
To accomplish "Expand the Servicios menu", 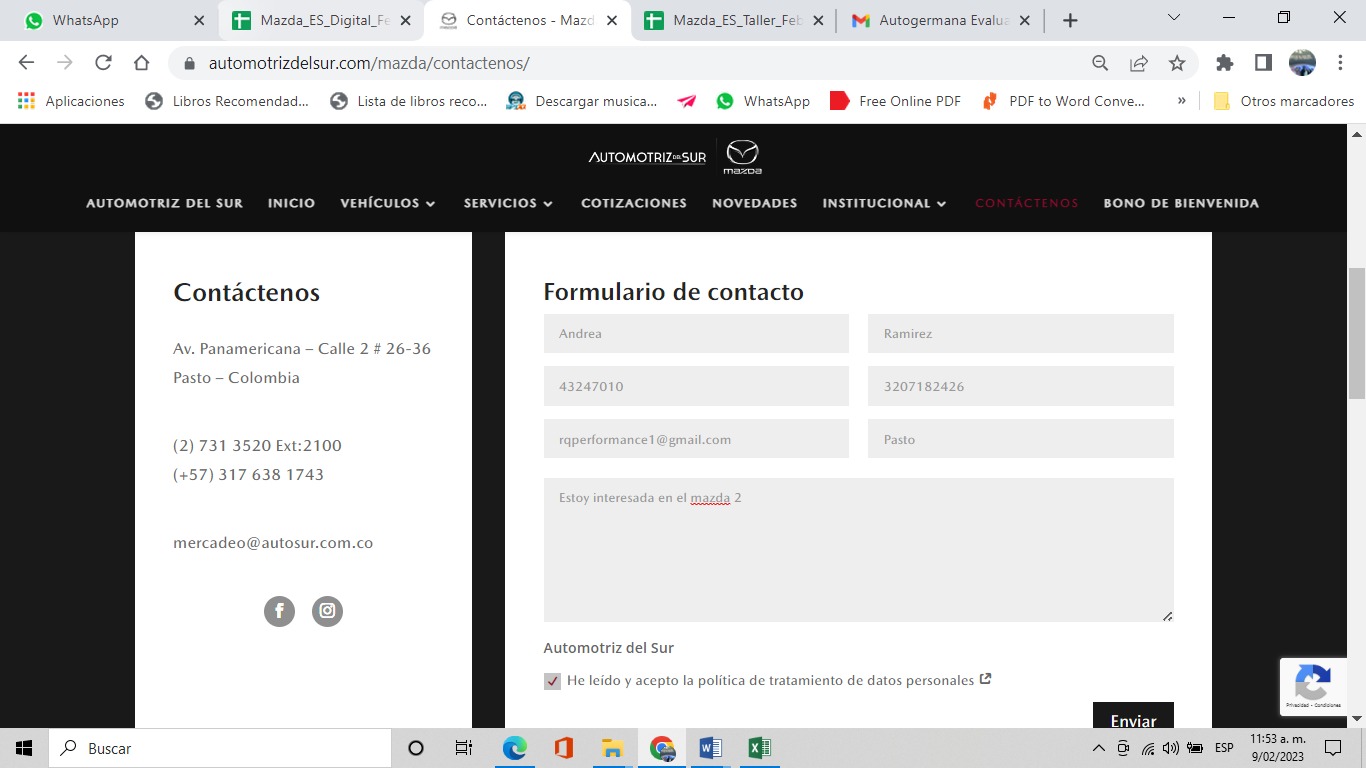I will tap(508, 203).
